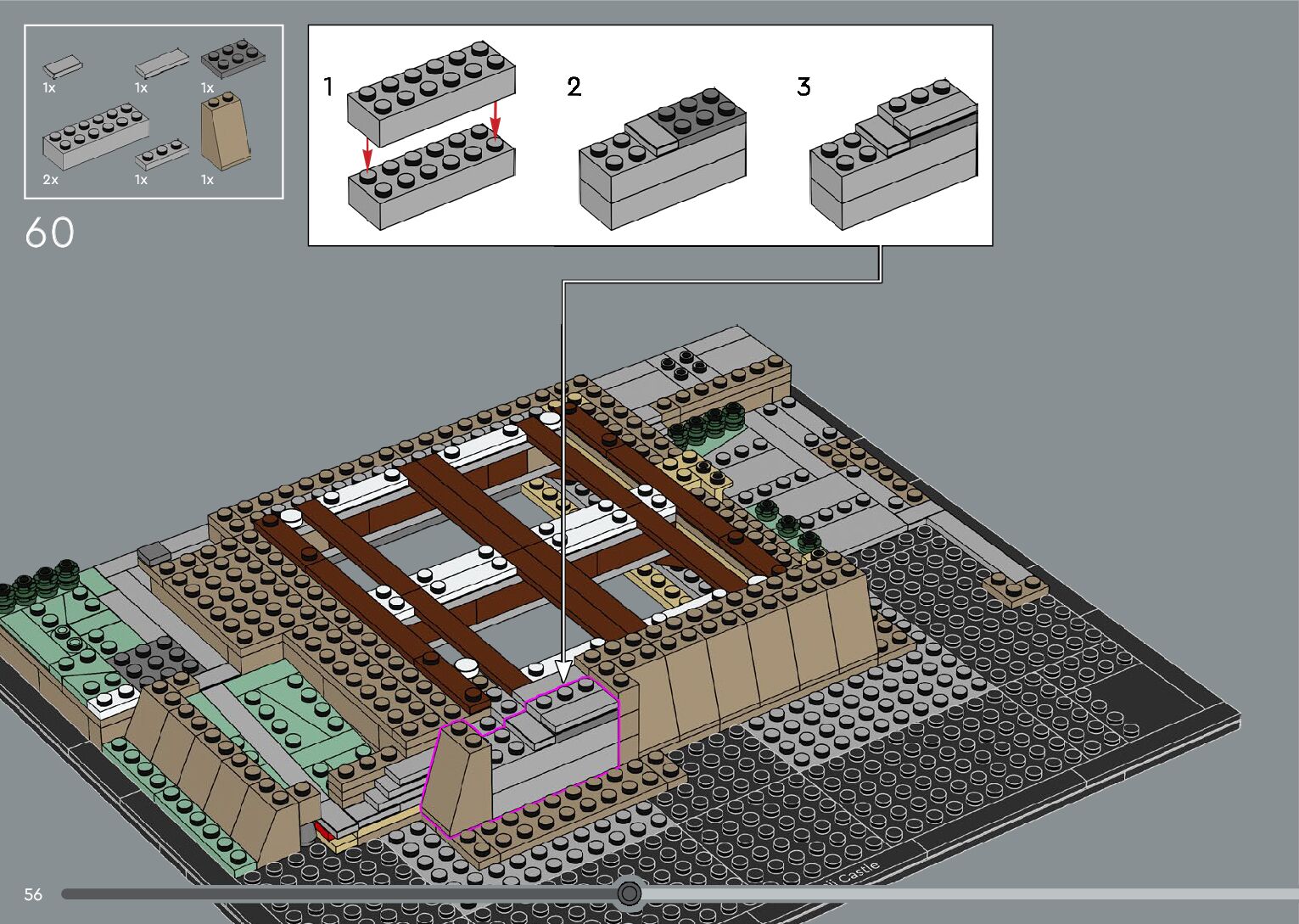Click the filled left portion of progress bar
Image resolution: width=1299 pixels, height=924 pixels.
(339, 894)
